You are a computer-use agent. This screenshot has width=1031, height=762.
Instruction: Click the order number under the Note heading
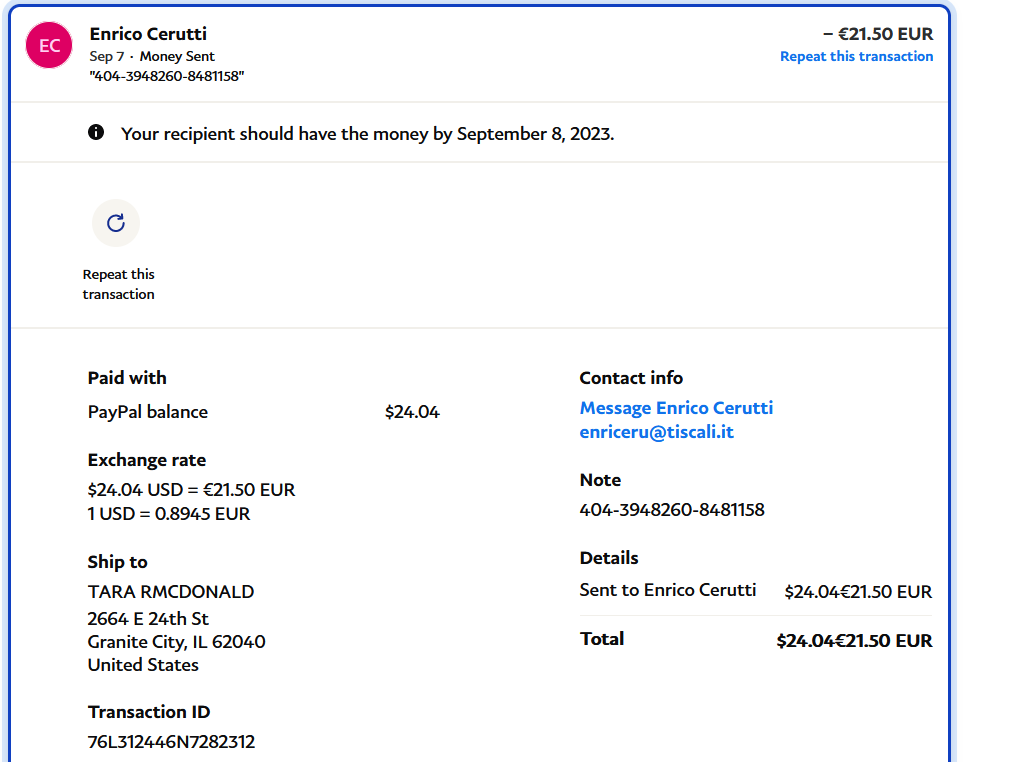672,510
